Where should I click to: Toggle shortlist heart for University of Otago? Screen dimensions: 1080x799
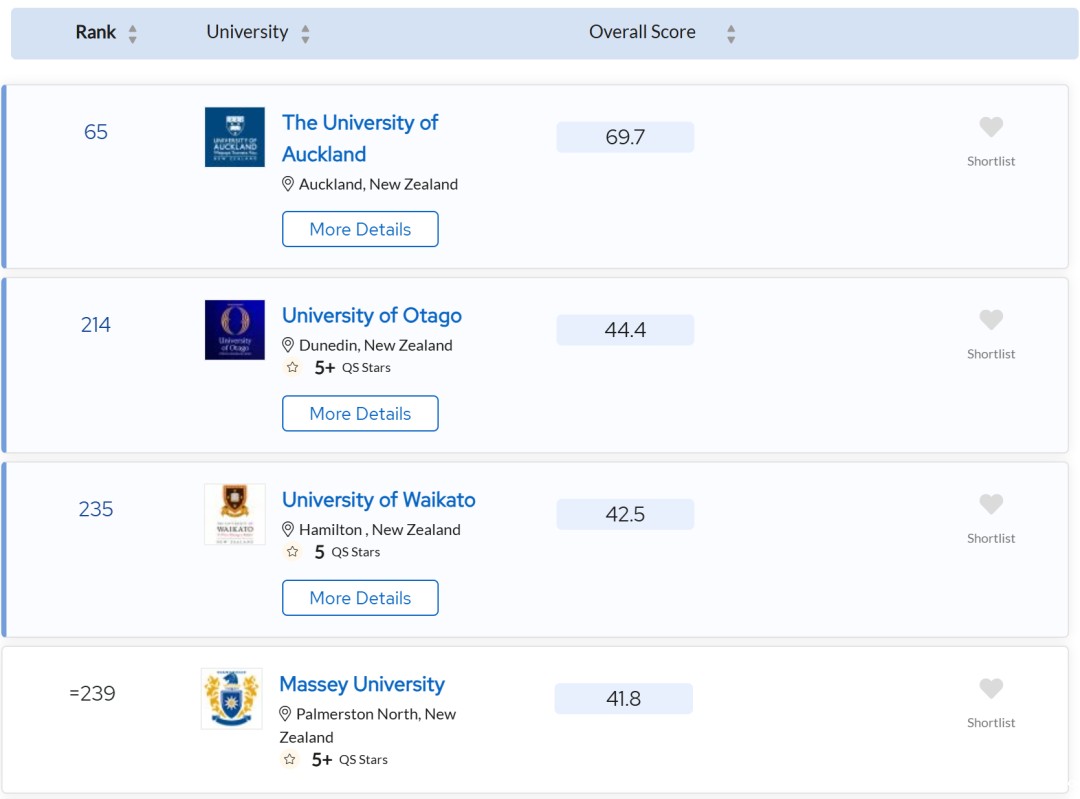(x=990, y=320)
